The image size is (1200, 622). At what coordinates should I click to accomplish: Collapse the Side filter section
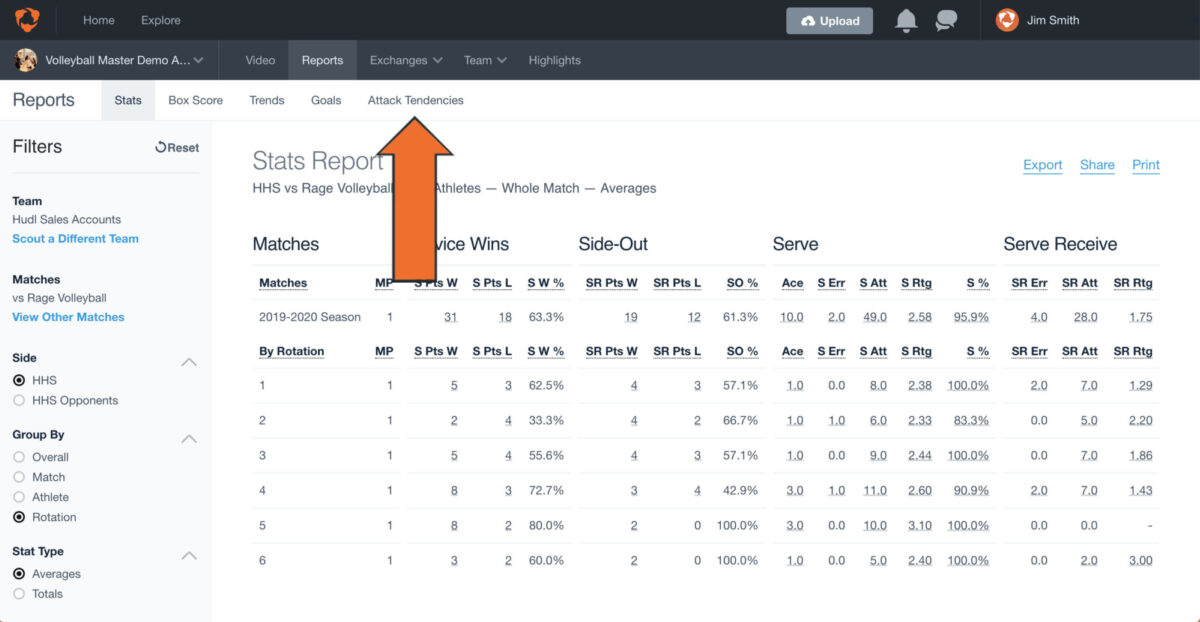[x=189, y=362]
